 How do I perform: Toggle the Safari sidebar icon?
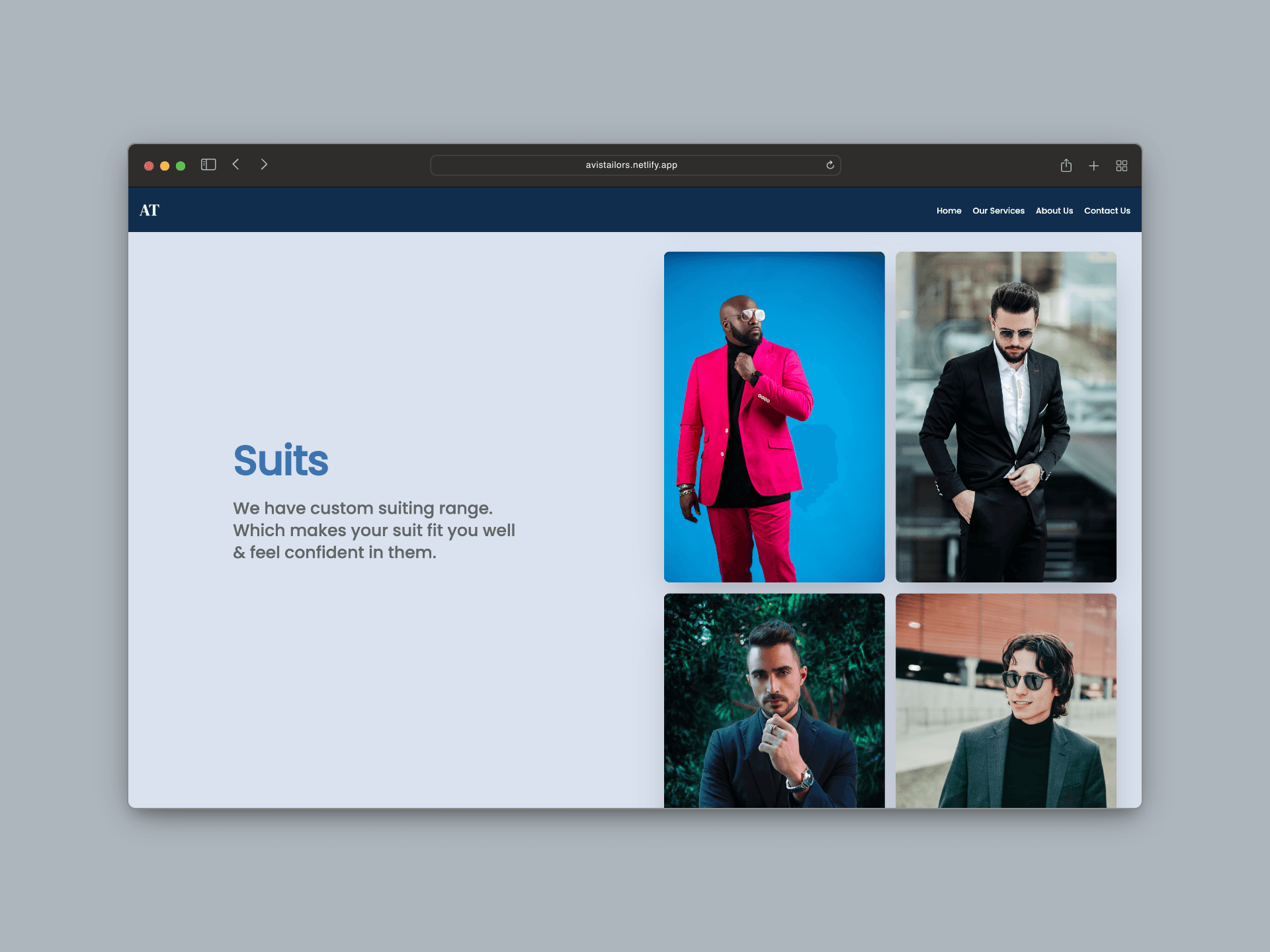pos(208,165)
